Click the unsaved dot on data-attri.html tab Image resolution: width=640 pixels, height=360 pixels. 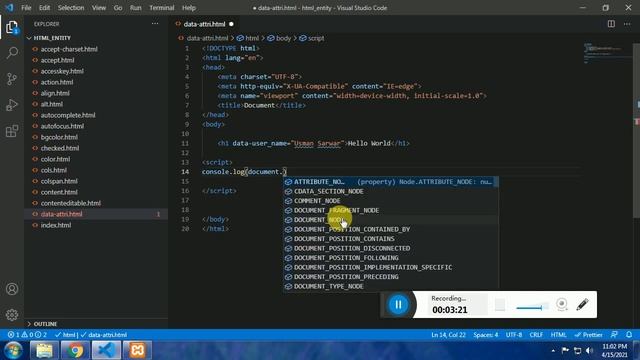(231, 24)
